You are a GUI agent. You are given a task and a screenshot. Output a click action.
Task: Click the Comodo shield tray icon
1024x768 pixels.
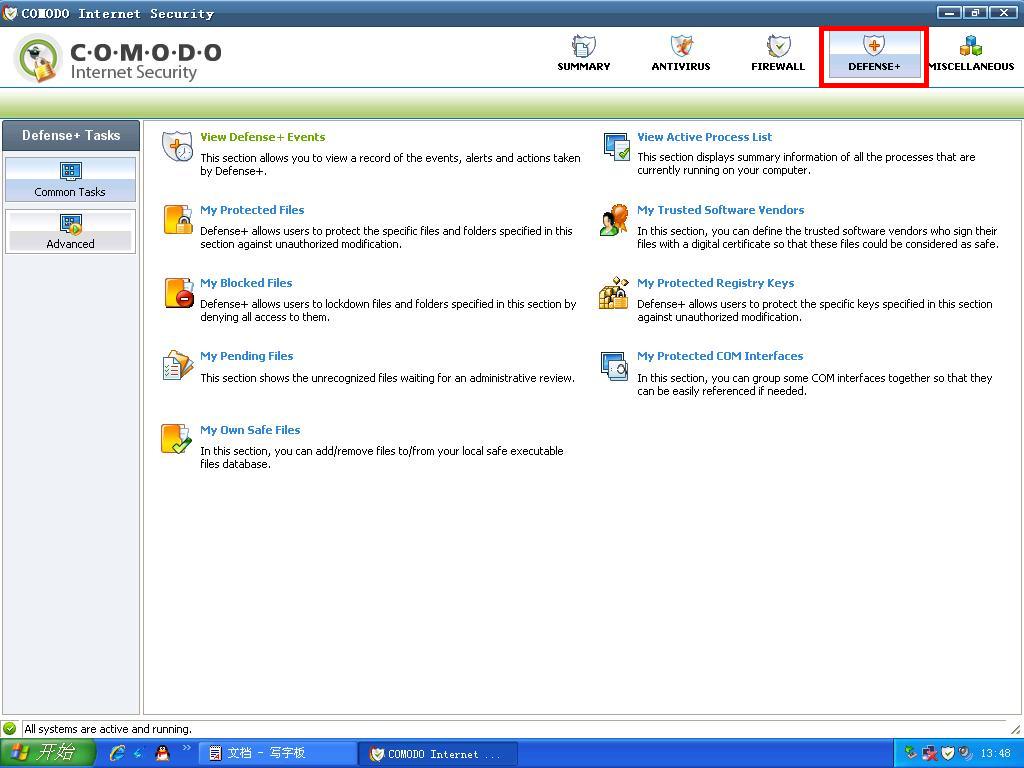948,754
